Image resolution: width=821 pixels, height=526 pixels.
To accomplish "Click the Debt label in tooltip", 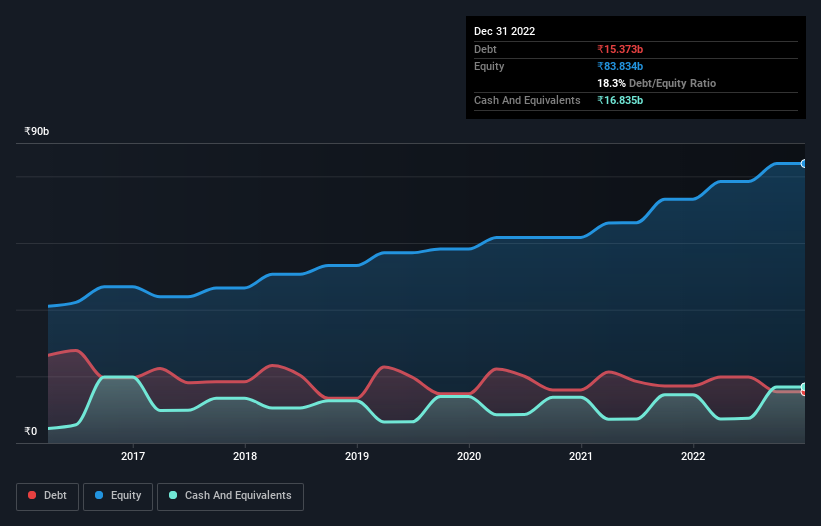I will point(485,49).
